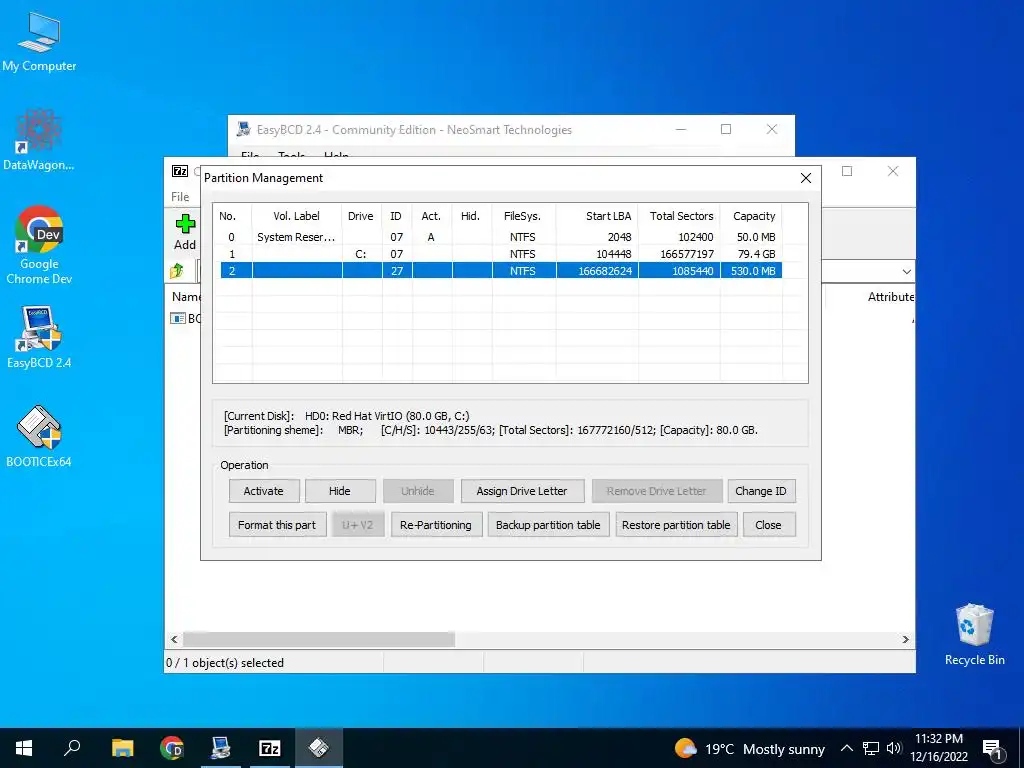The height and width of the screenshot is (768, 1024).
Task: Open the 7-Zip File menu
Action: click(180, 197)
